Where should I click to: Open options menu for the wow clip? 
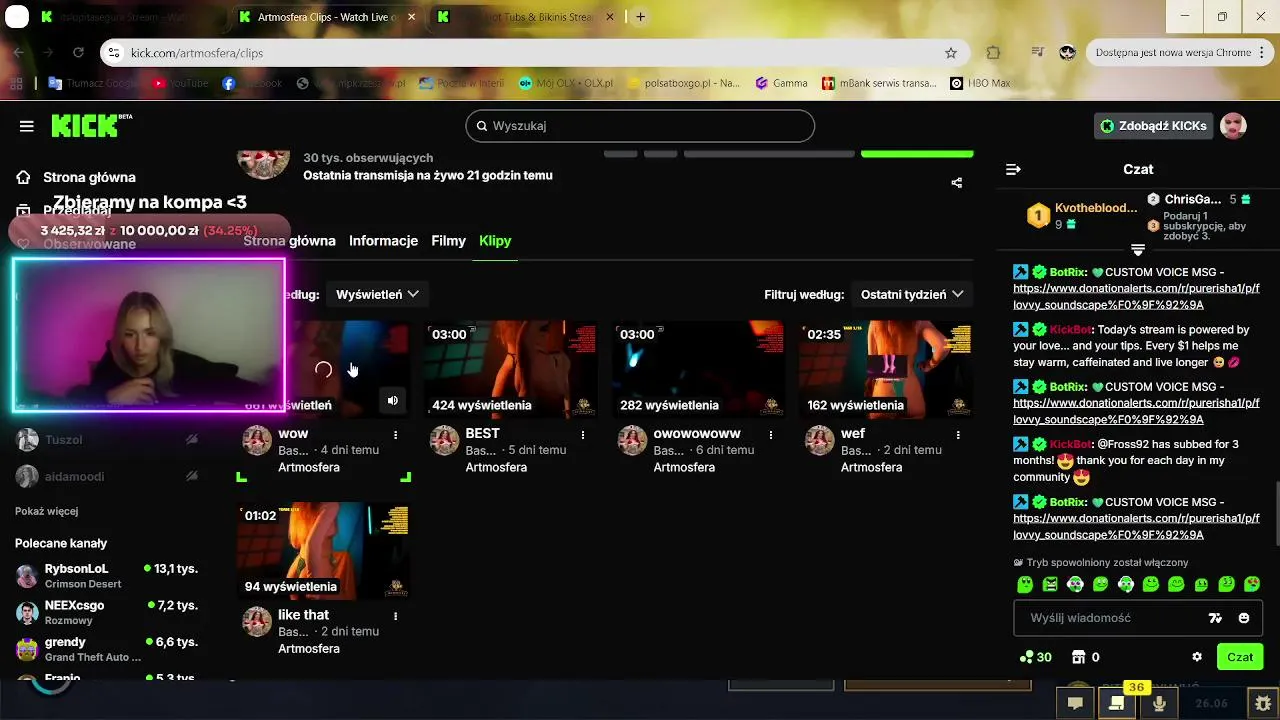[396, 435]
